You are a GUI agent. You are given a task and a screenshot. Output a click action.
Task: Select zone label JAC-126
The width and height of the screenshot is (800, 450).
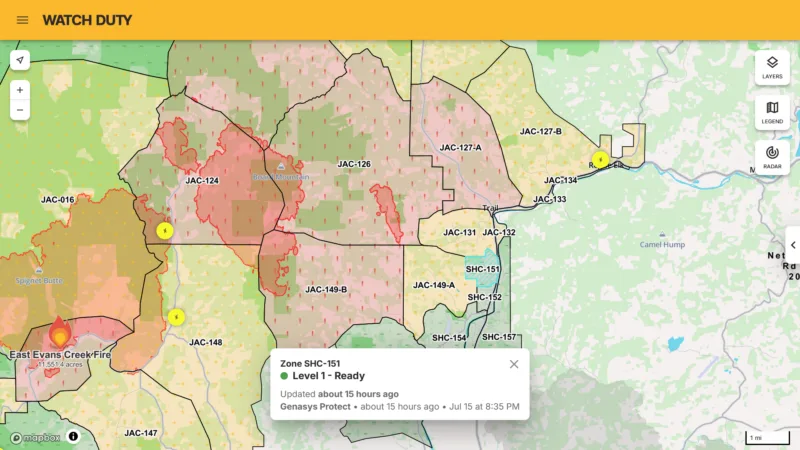point(354,164)
